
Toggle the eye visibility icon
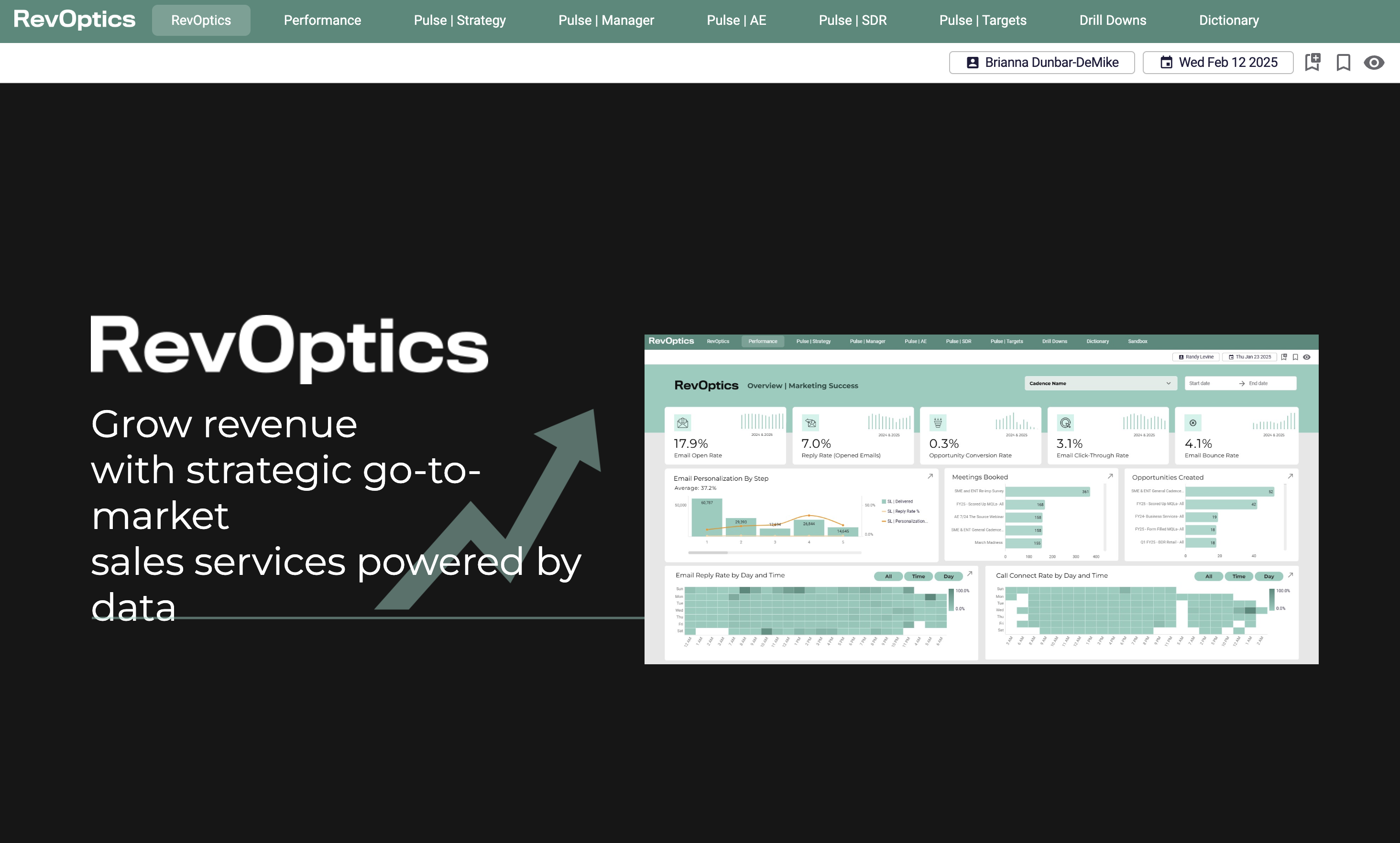click(x=1374, y=62)
